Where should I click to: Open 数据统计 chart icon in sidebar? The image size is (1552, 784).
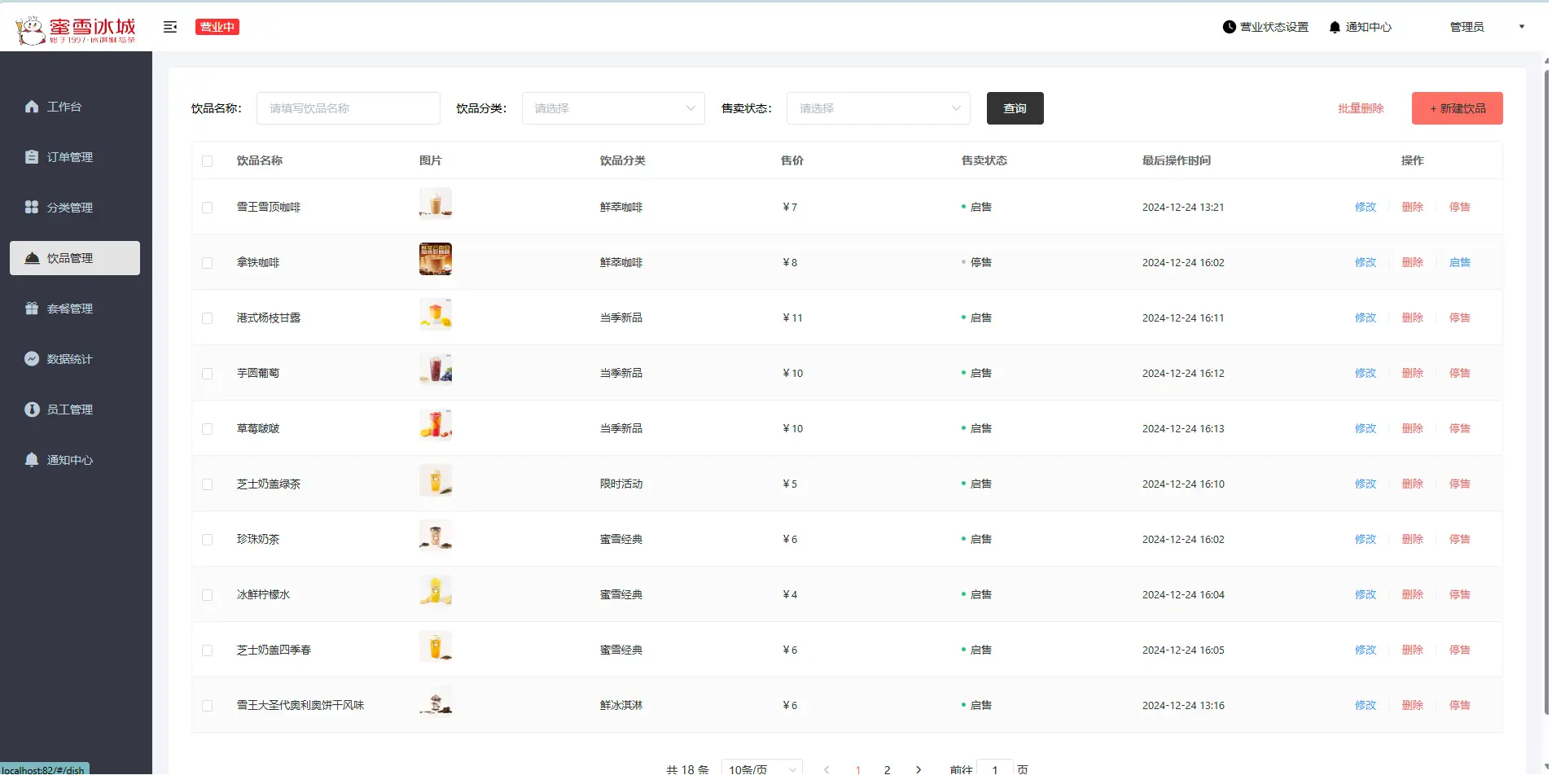click(x=32, y=359)
